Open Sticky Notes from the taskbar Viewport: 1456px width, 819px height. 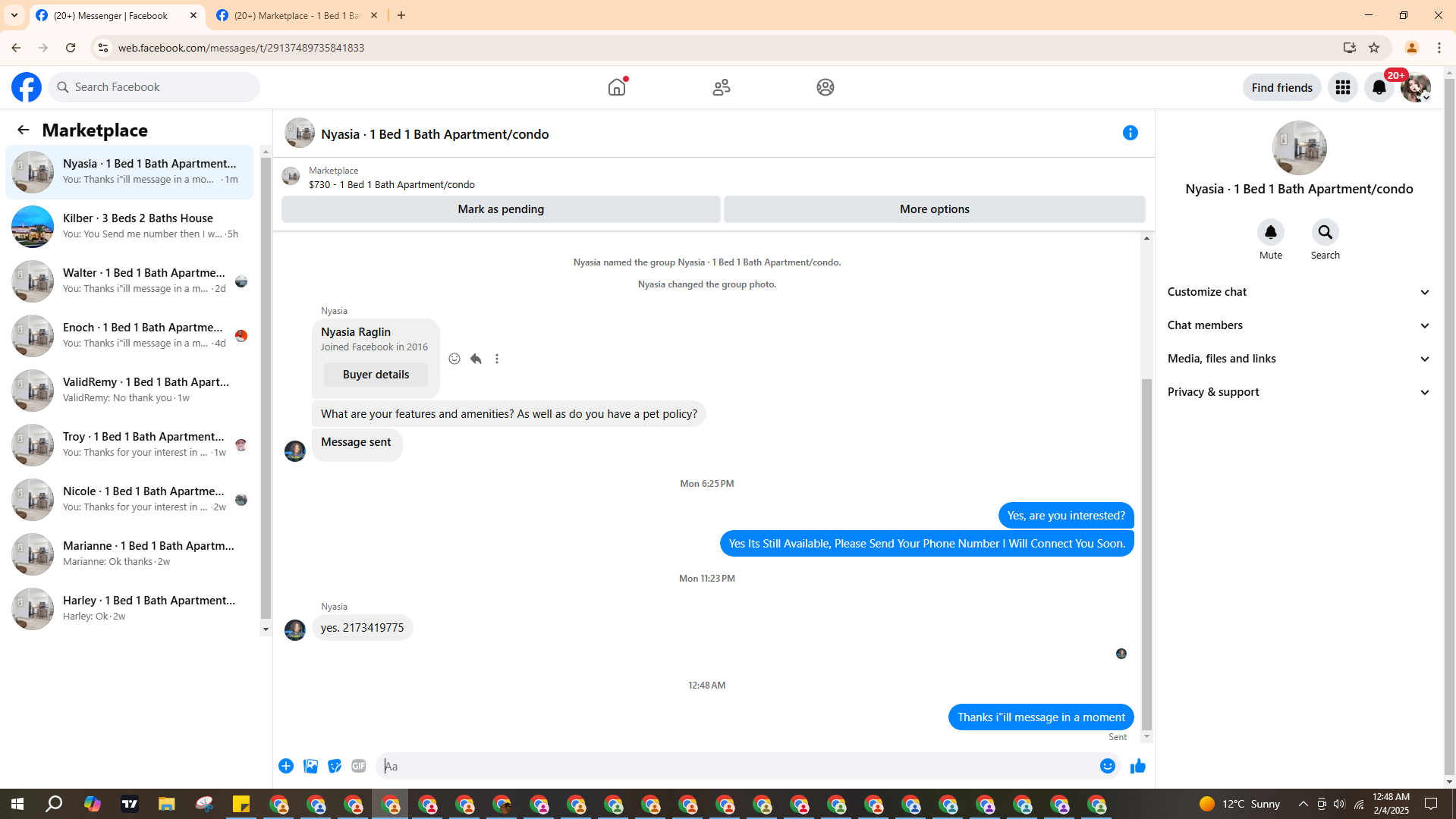point(241,804)
